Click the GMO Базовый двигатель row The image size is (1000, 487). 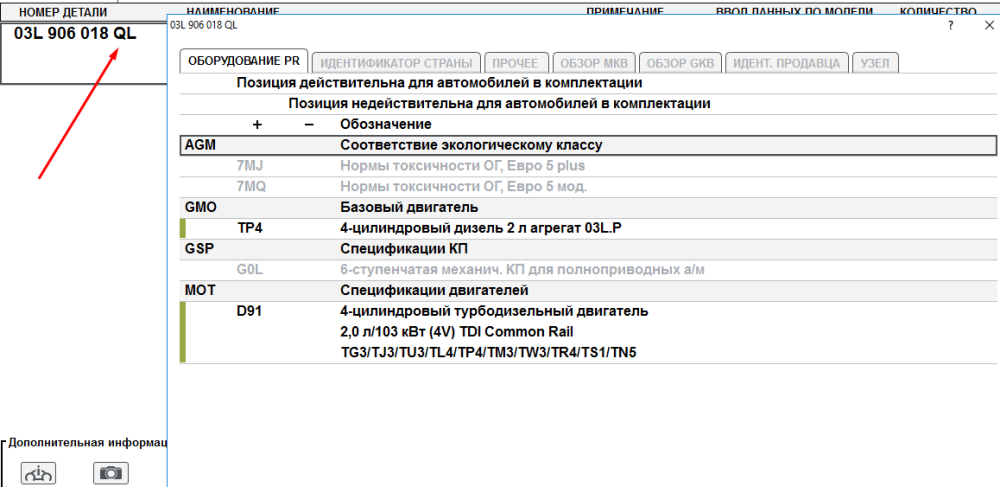coord(588,208)
